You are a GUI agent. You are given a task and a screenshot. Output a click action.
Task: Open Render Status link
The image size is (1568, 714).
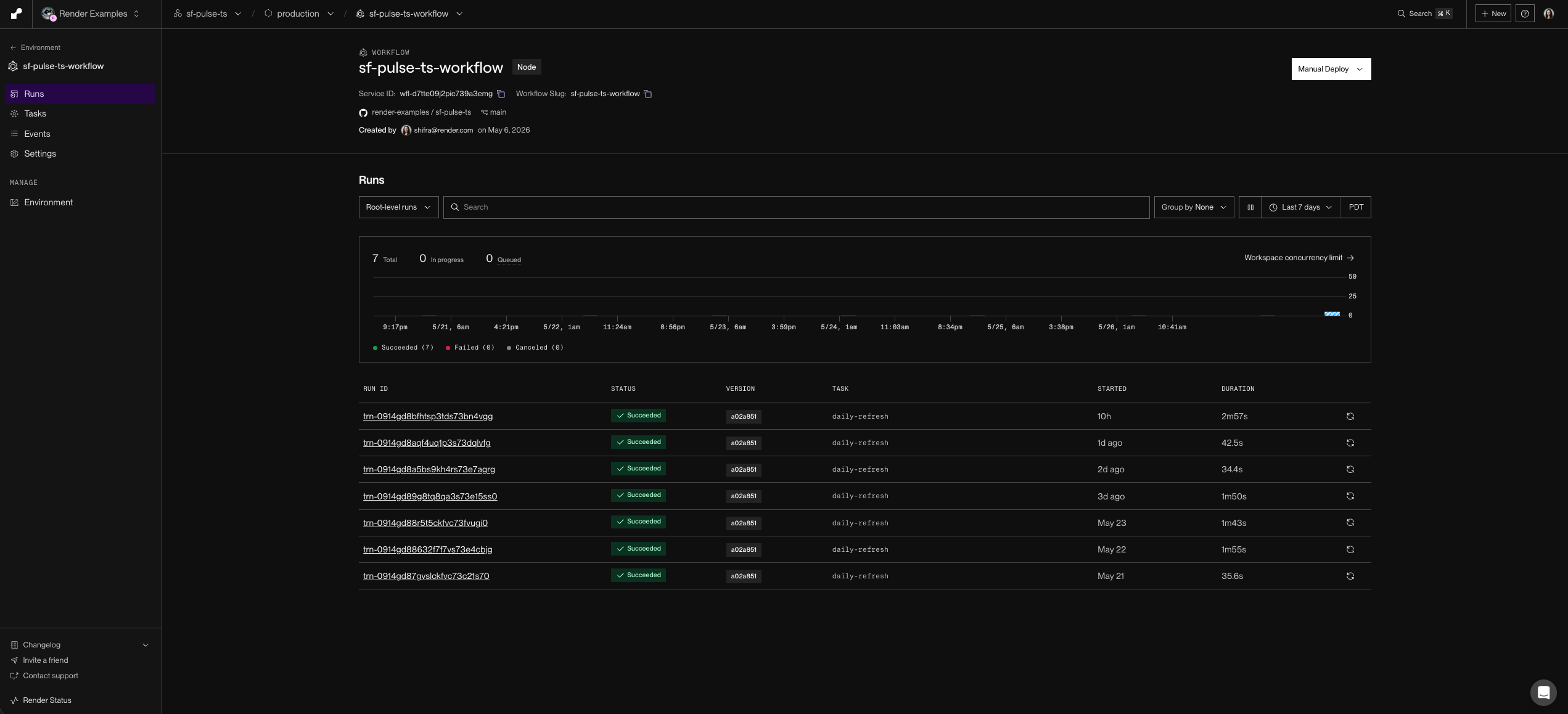click(47, 700)
